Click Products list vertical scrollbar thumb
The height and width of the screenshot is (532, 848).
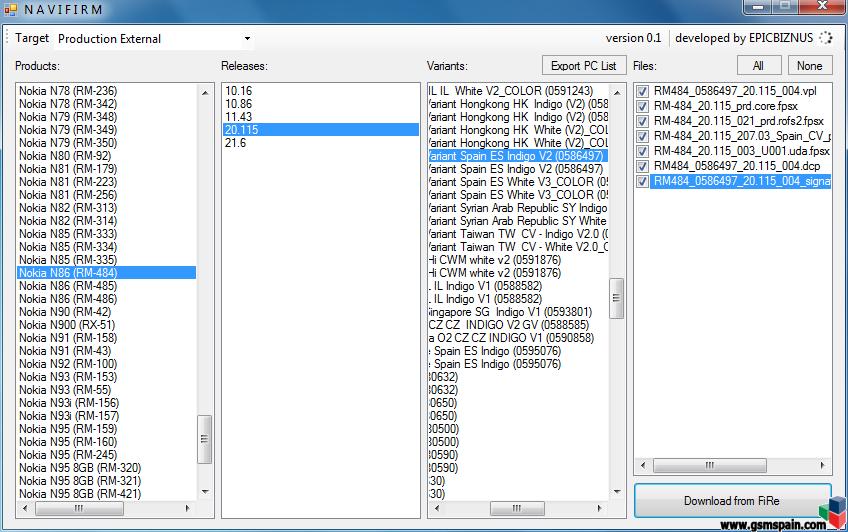click(x=204, y=439)
